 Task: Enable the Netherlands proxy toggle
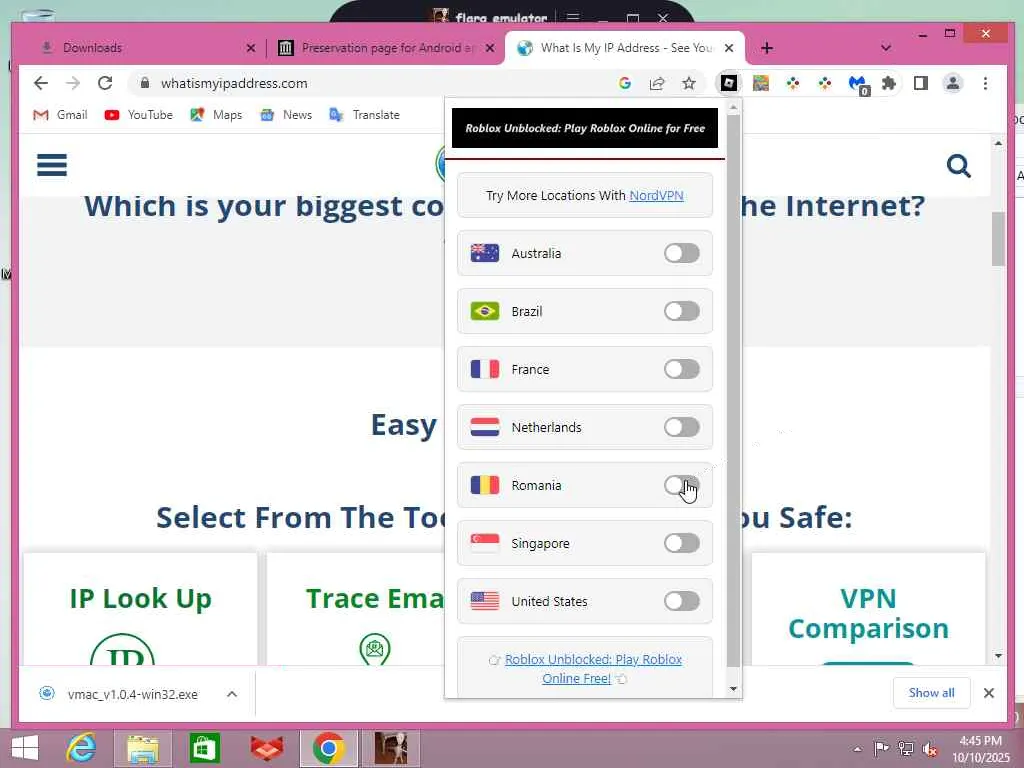click(681, 427)
